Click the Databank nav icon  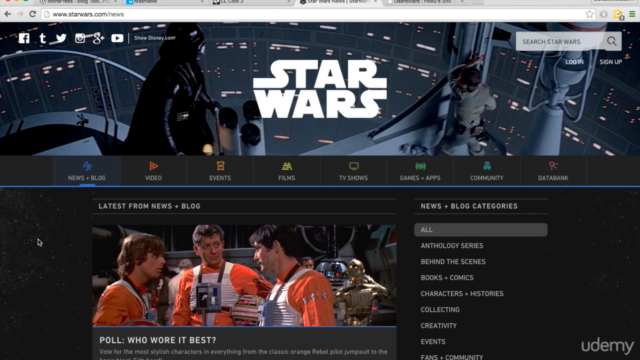click(x=553, y=166)
